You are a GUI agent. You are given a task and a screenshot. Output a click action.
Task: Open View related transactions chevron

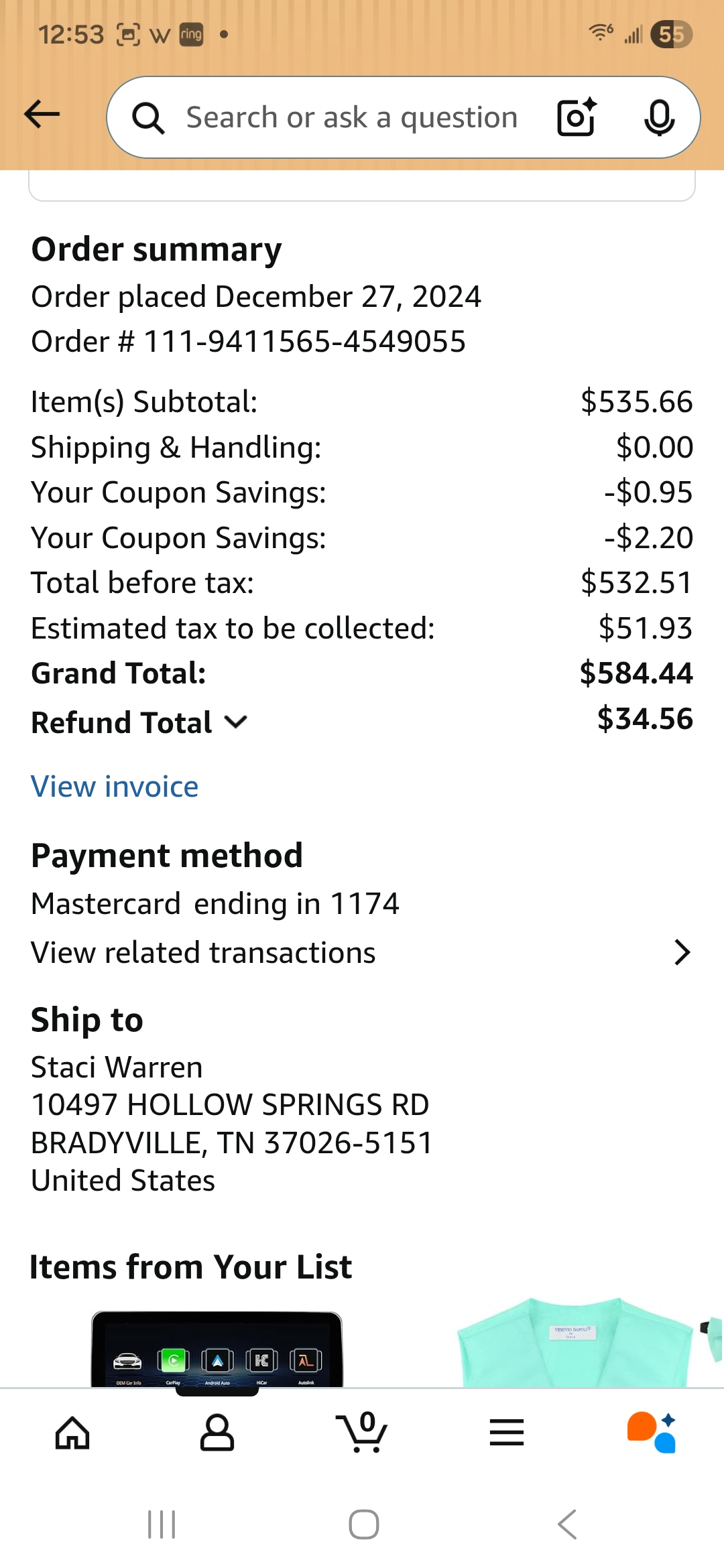682,952
